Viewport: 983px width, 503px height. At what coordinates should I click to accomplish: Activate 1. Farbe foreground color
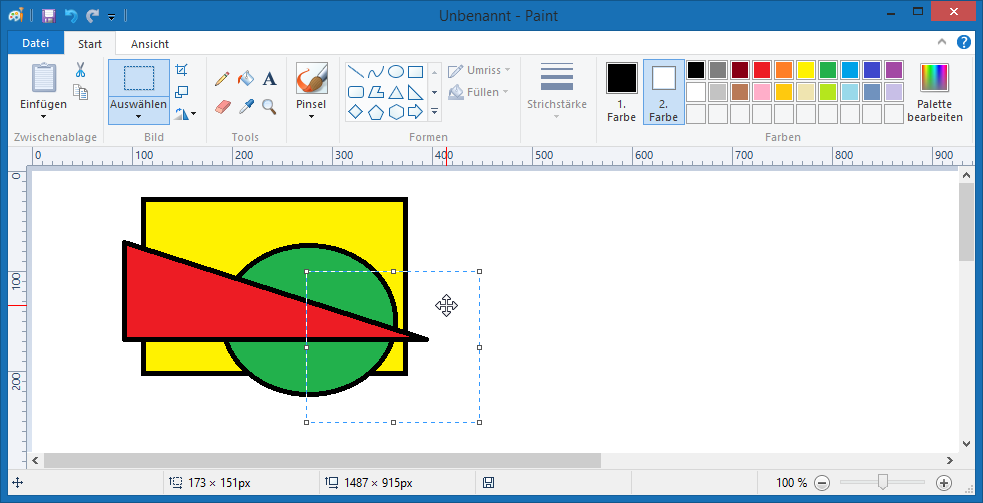pyautogui.click(x=621, y=91)
